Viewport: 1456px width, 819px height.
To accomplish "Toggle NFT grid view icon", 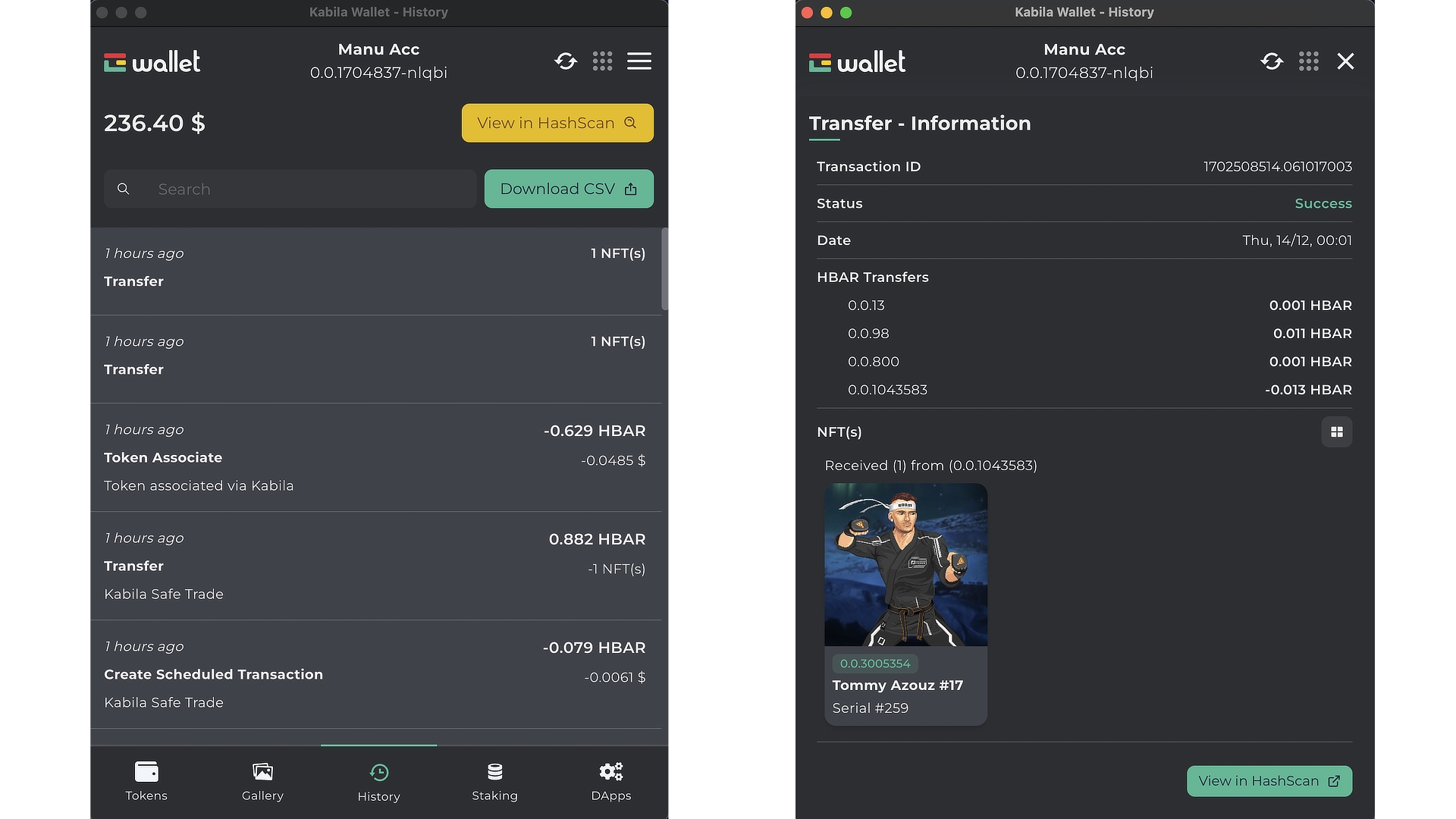I will point(1336,431).
